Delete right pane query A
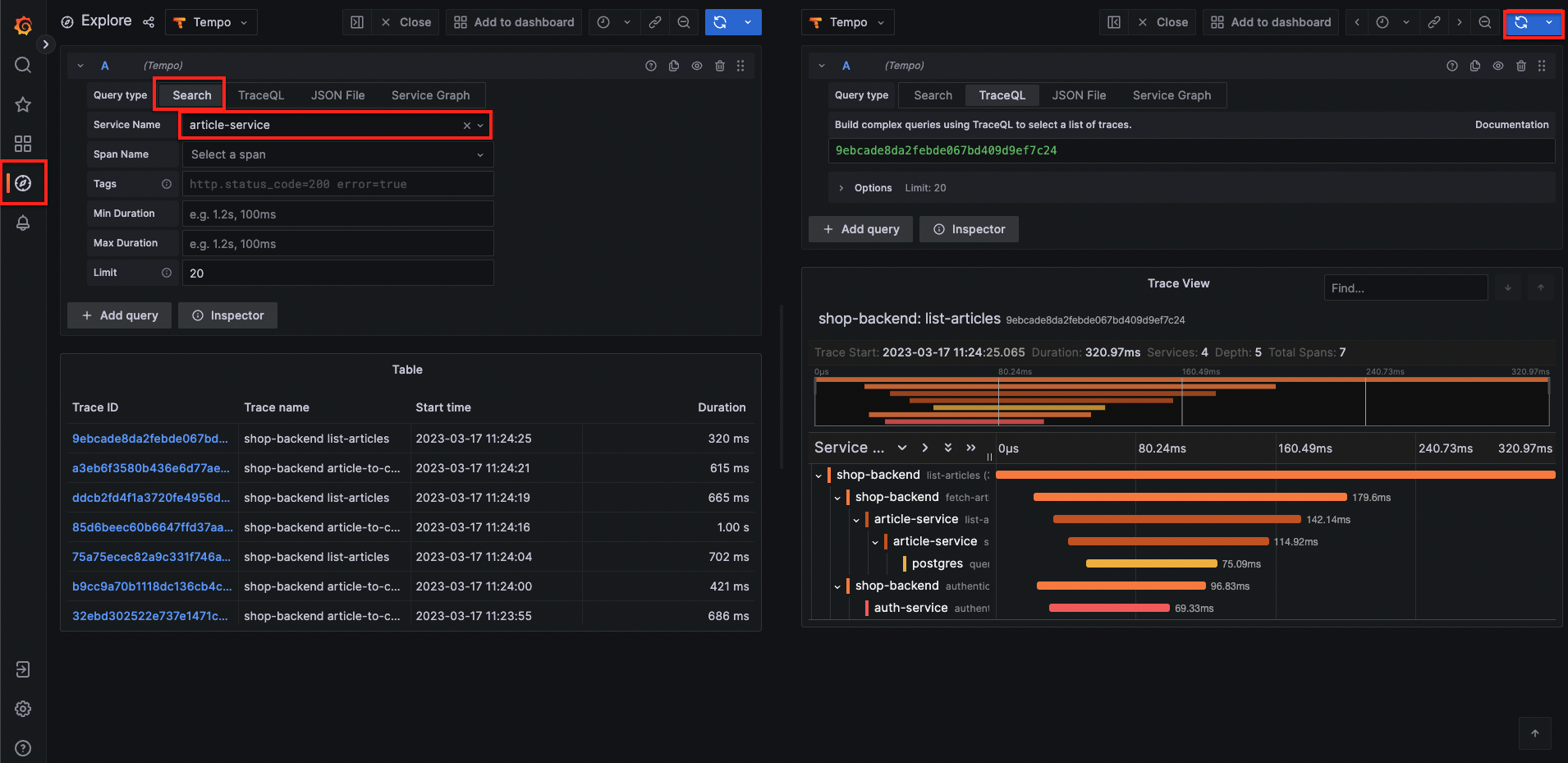 (1521, 66)
